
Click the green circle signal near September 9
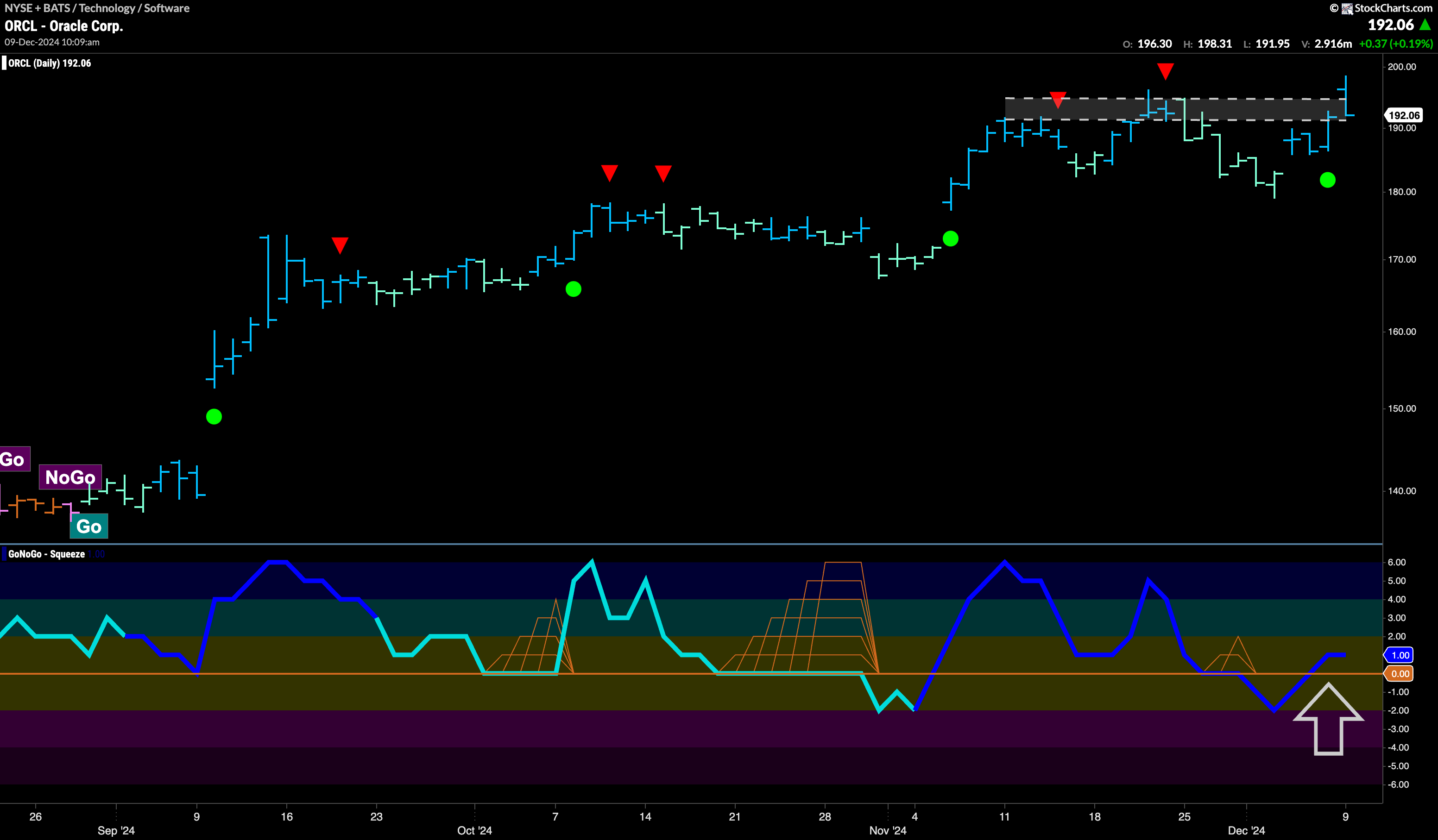tap(214, 417)
